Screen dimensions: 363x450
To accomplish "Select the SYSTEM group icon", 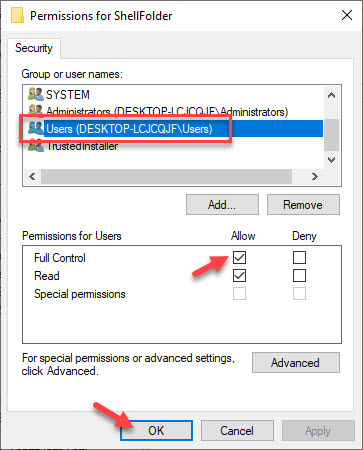I will pyautogui.click(x=36, y=94).
